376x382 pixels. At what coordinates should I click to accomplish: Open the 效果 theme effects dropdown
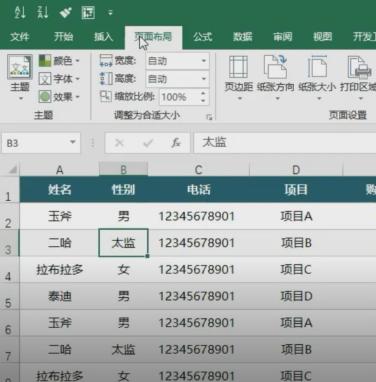[59, 97]
